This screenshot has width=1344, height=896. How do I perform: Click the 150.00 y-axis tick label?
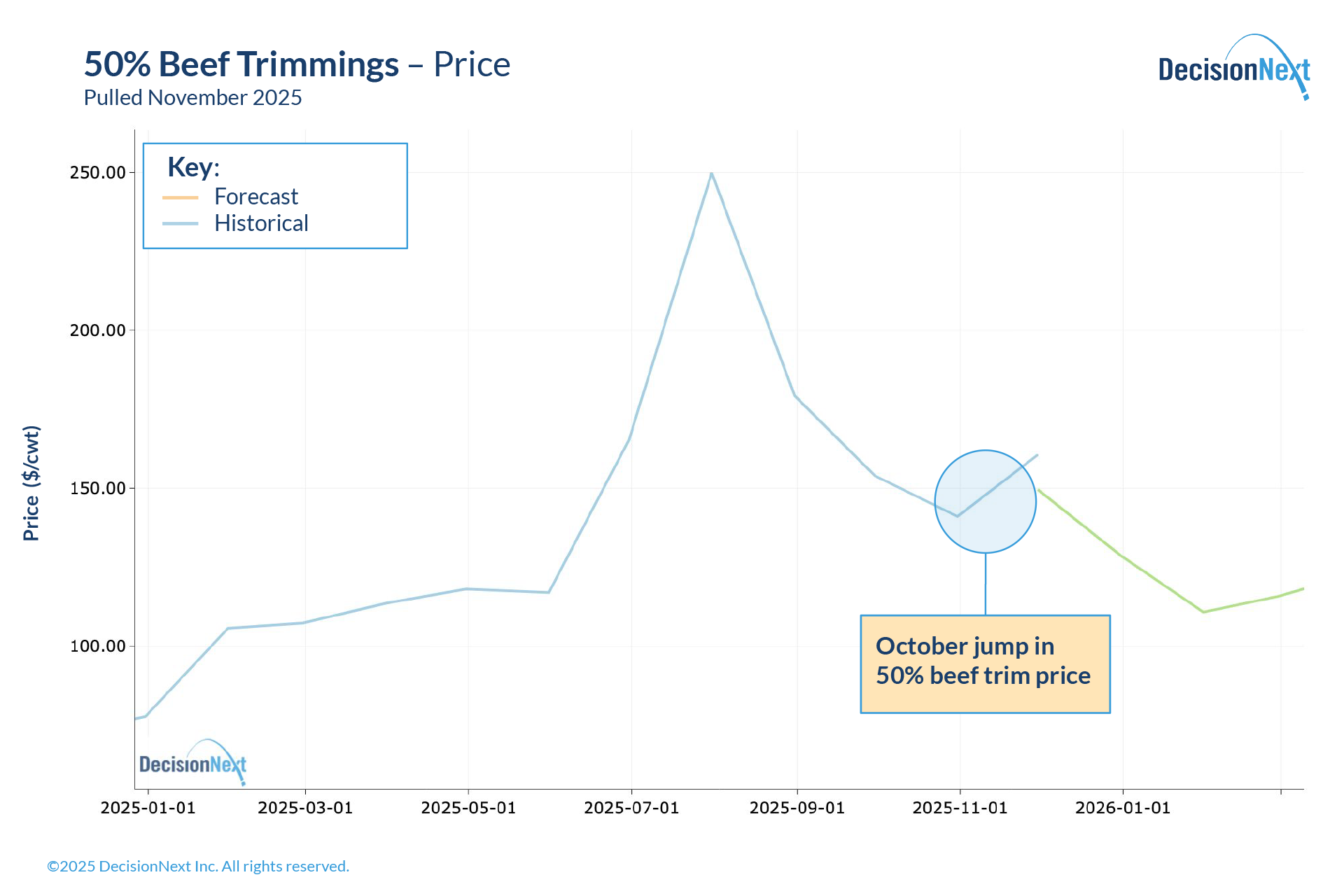(97, 489)
